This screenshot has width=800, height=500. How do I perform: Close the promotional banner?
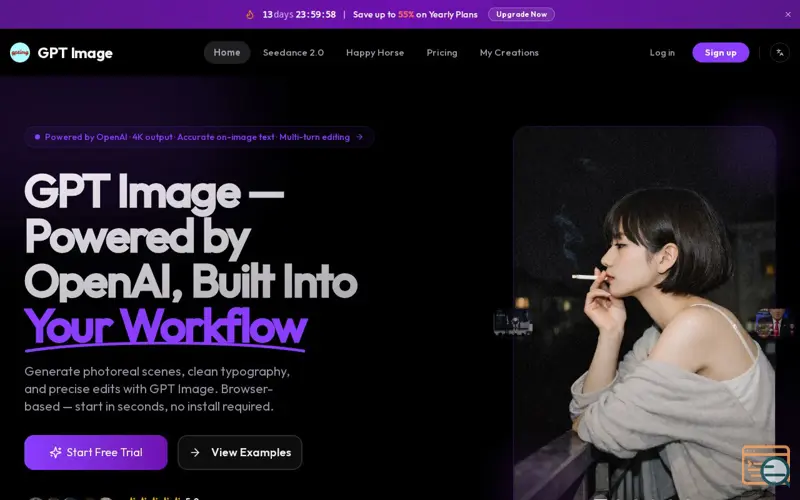click(788, 14)
